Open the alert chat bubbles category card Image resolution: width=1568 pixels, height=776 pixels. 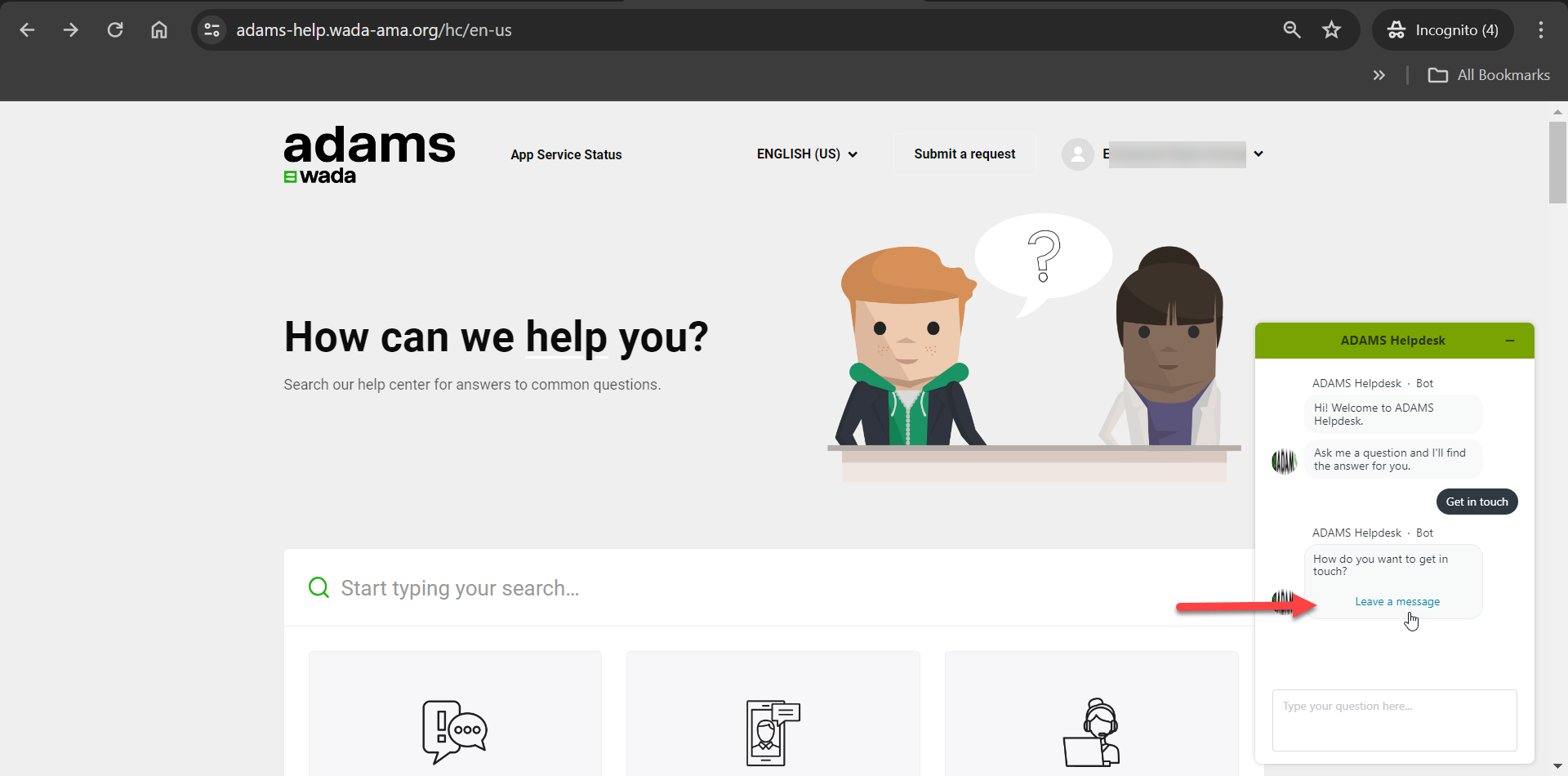pos(455,714)
